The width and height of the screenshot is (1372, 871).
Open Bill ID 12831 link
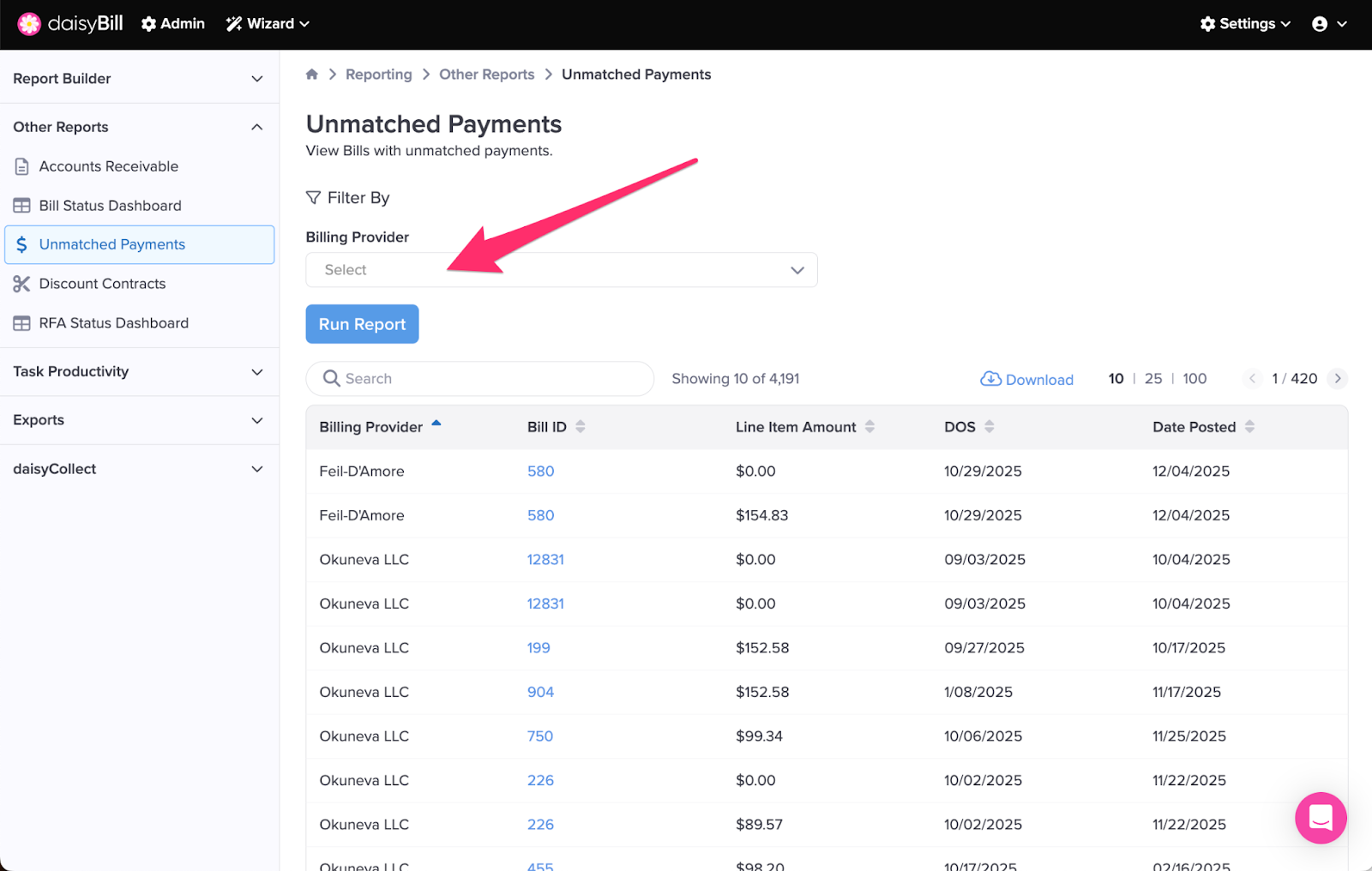(545, 560)
